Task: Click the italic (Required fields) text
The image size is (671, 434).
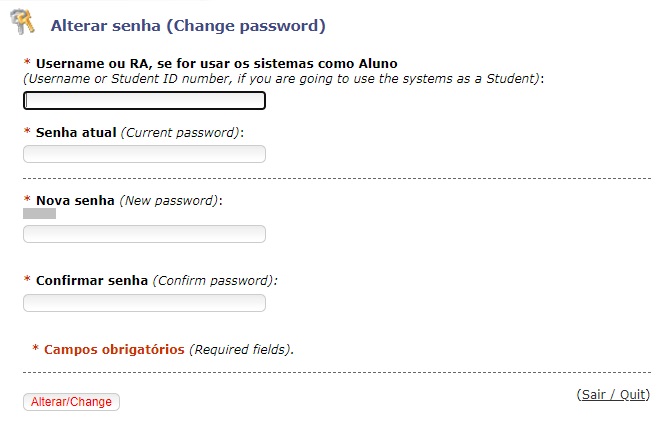Action: pyautogui.click(x=241, y=350)
